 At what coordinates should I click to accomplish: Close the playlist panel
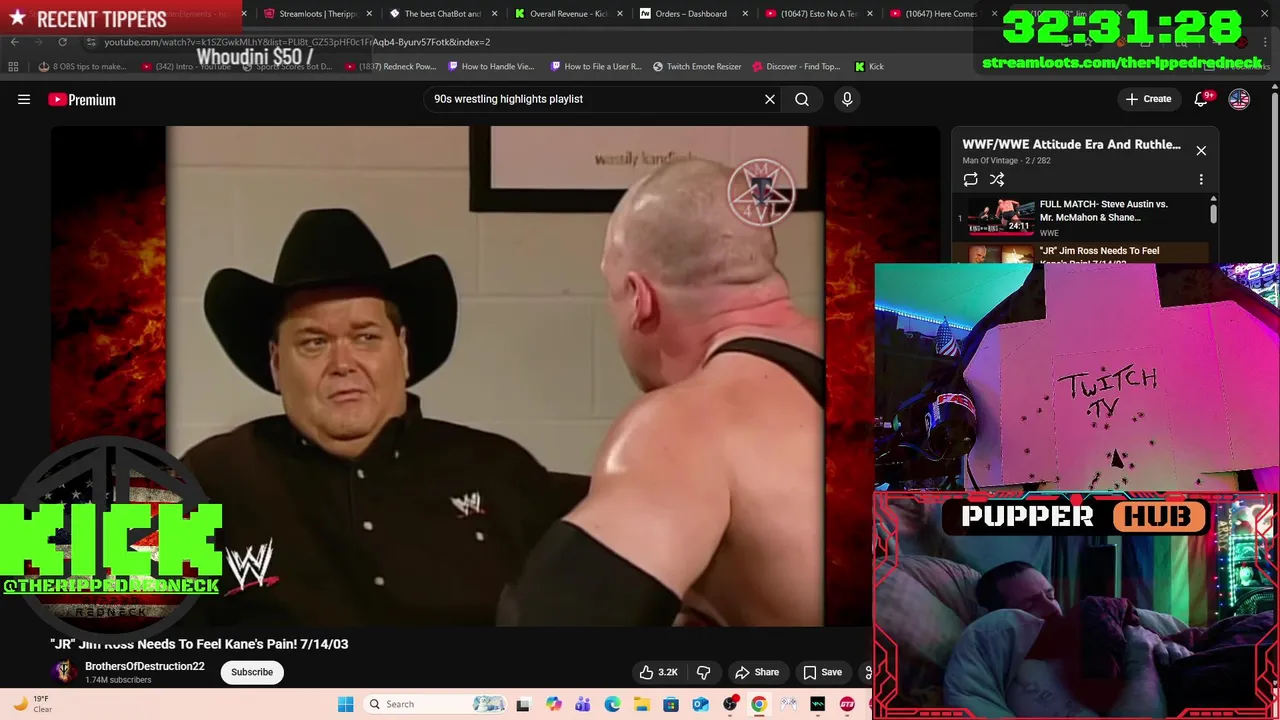1201,150
